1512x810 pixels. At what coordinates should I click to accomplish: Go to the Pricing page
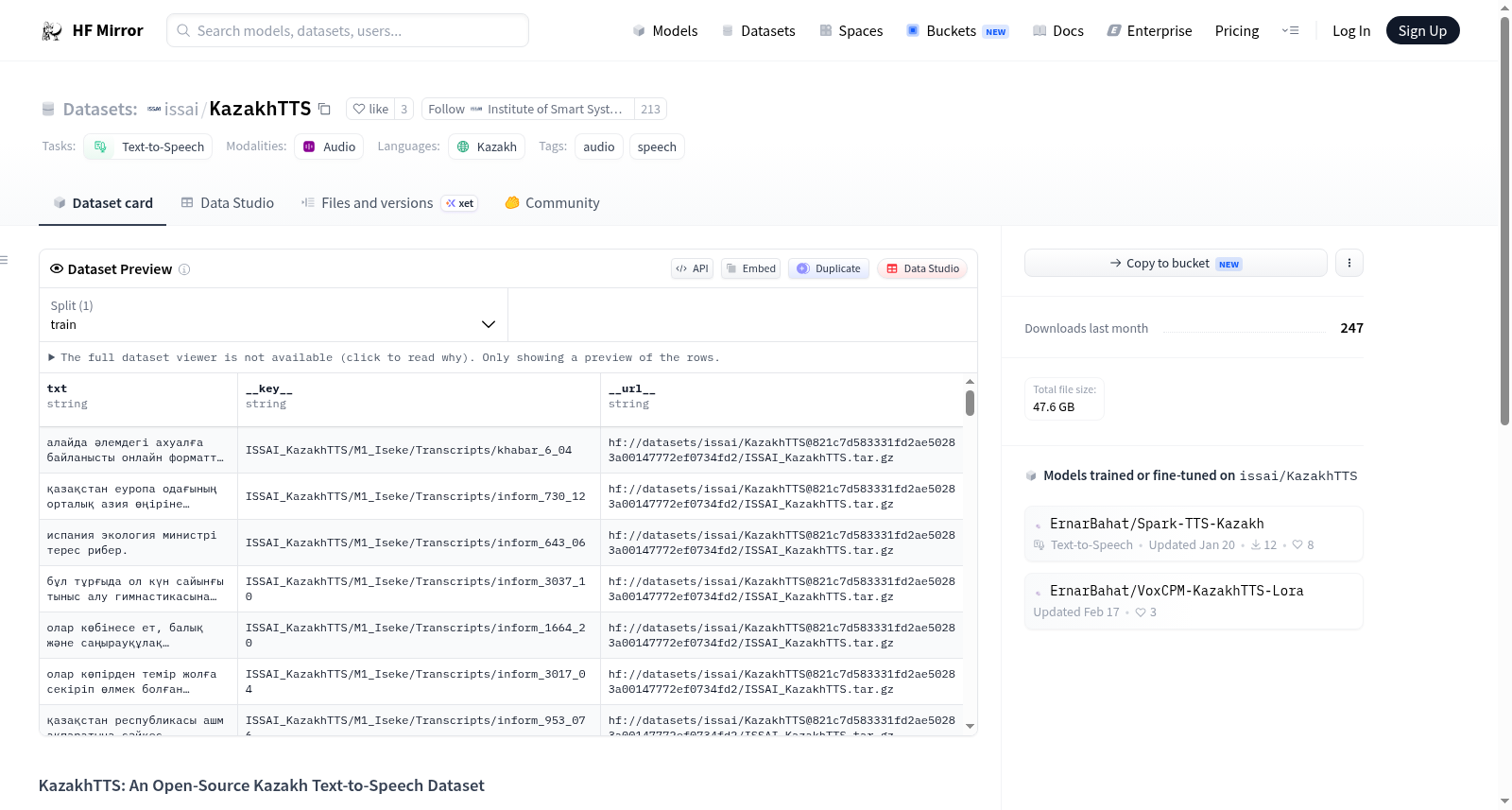(x=1237, y=31)
